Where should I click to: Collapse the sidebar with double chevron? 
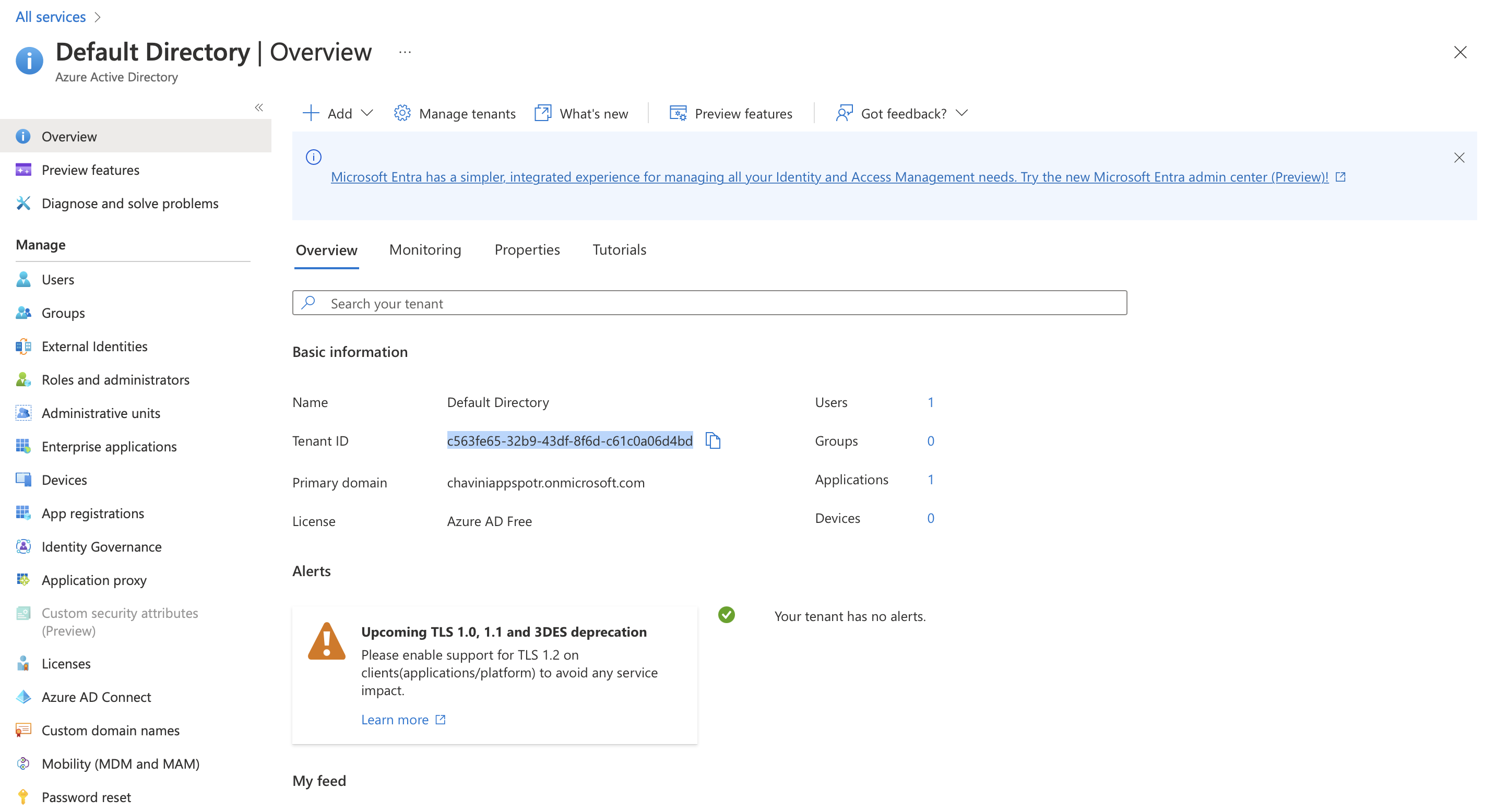point(259,108)
